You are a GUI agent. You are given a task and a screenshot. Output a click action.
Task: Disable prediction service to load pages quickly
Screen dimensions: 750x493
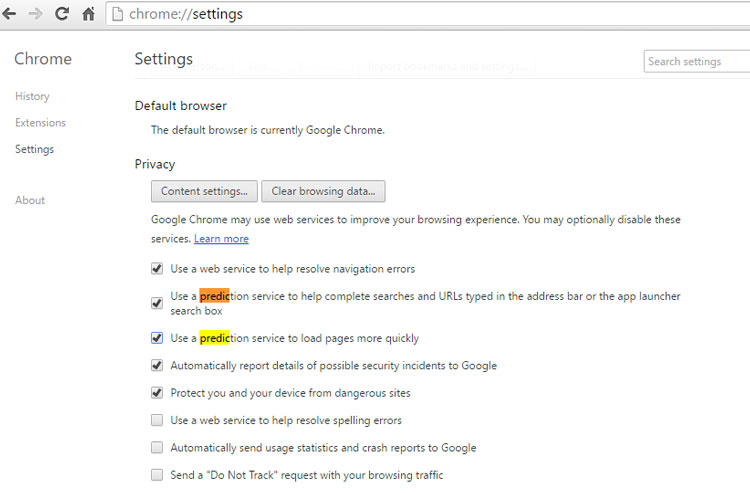(157, 338)
